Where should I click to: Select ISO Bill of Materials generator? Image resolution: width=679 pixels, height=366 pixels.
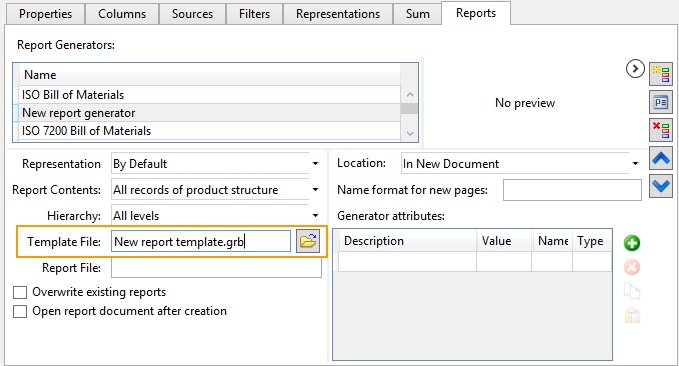click(x=207, y=95)
